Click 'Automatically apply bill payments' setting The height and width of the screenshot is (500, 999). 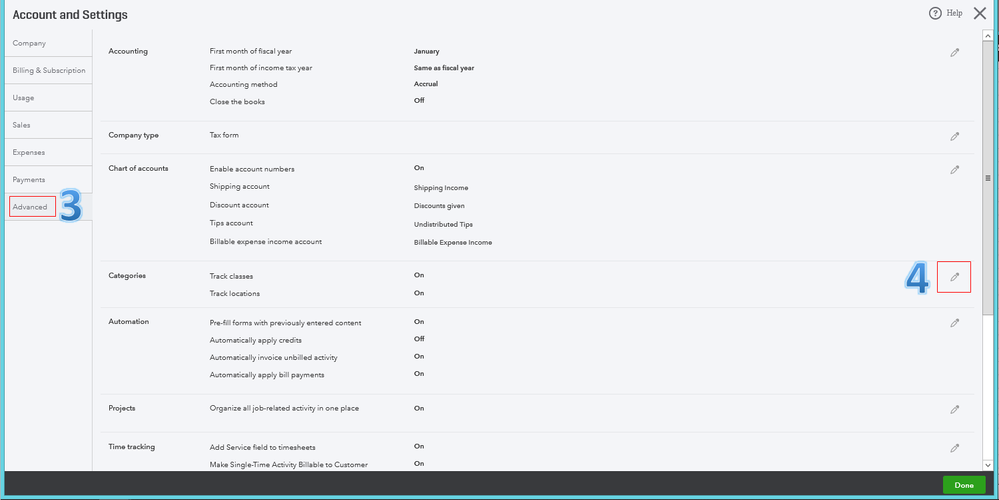click(267, 375)
